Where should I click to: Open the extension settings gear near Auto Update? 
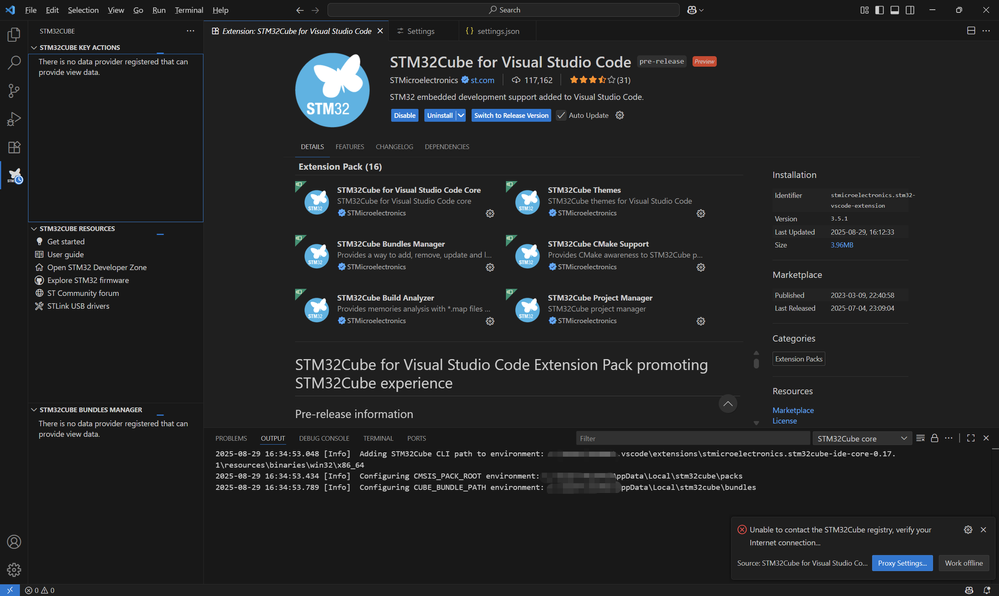pos(619,115)
